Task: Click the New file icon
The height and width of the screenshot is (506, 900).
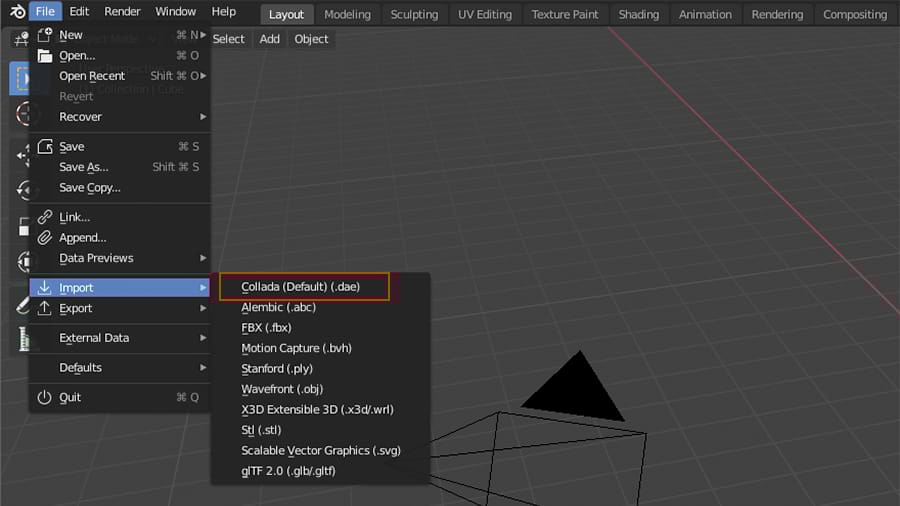Action: click(45, 35)
